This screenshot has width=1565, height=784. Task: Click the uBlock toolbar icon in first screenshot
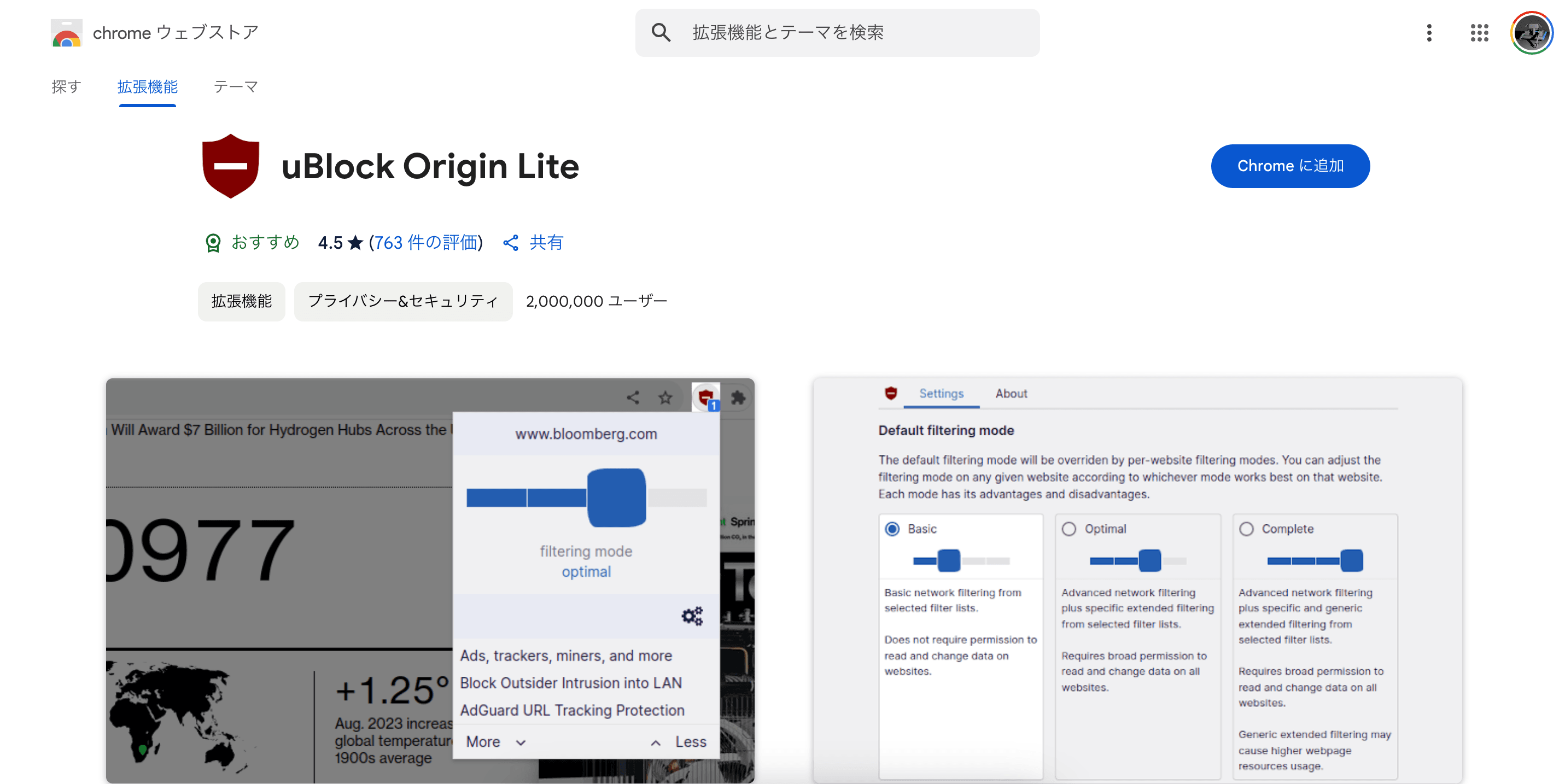click(x=706, y=398)
